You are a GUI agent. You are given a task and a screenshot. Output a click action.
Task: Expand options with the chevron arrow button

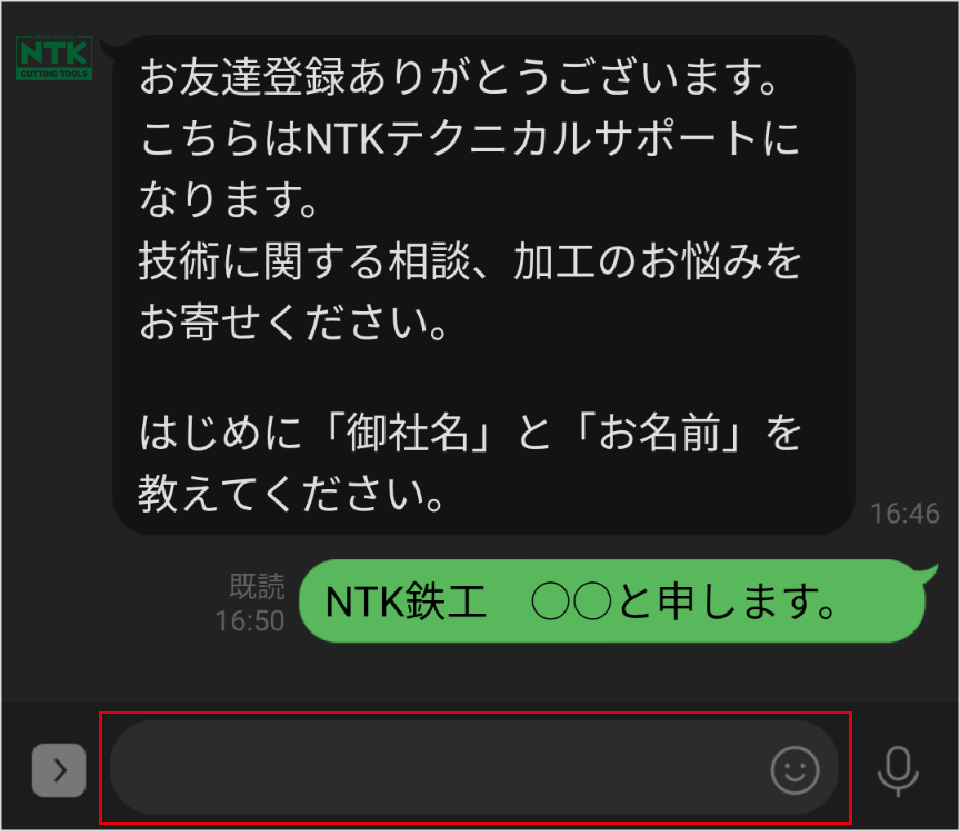(x=59, y=770)
